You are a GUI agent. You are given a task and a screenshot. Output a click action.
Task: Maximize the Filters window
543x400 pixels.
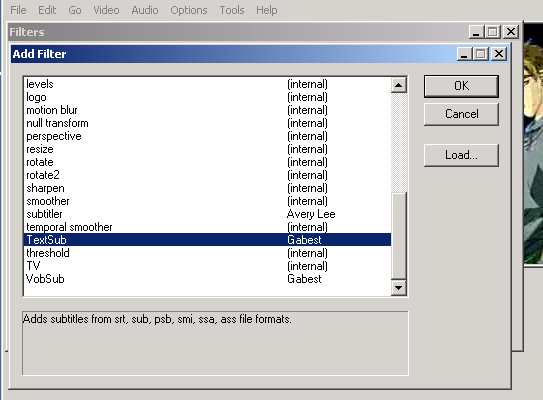coord(493,32)
